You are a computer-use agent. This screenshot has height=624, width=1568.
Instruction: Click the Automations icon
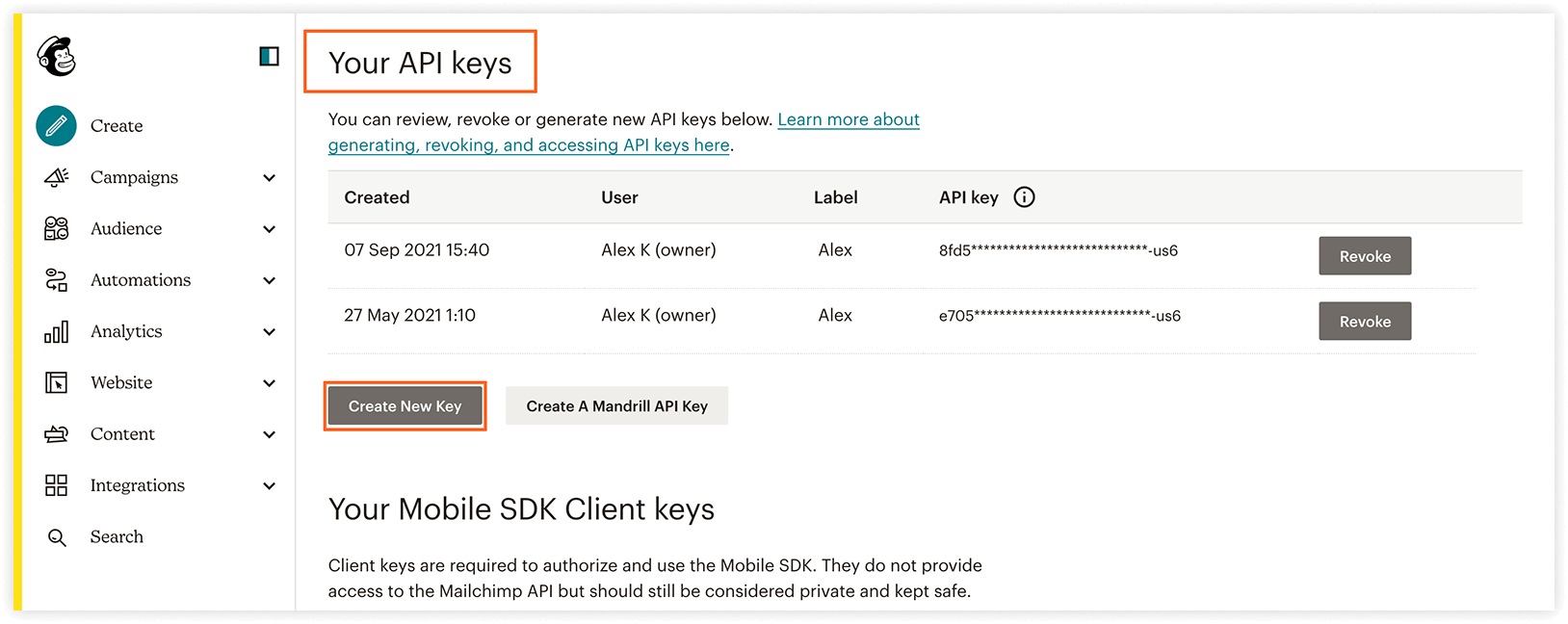[x=56, y=280]
